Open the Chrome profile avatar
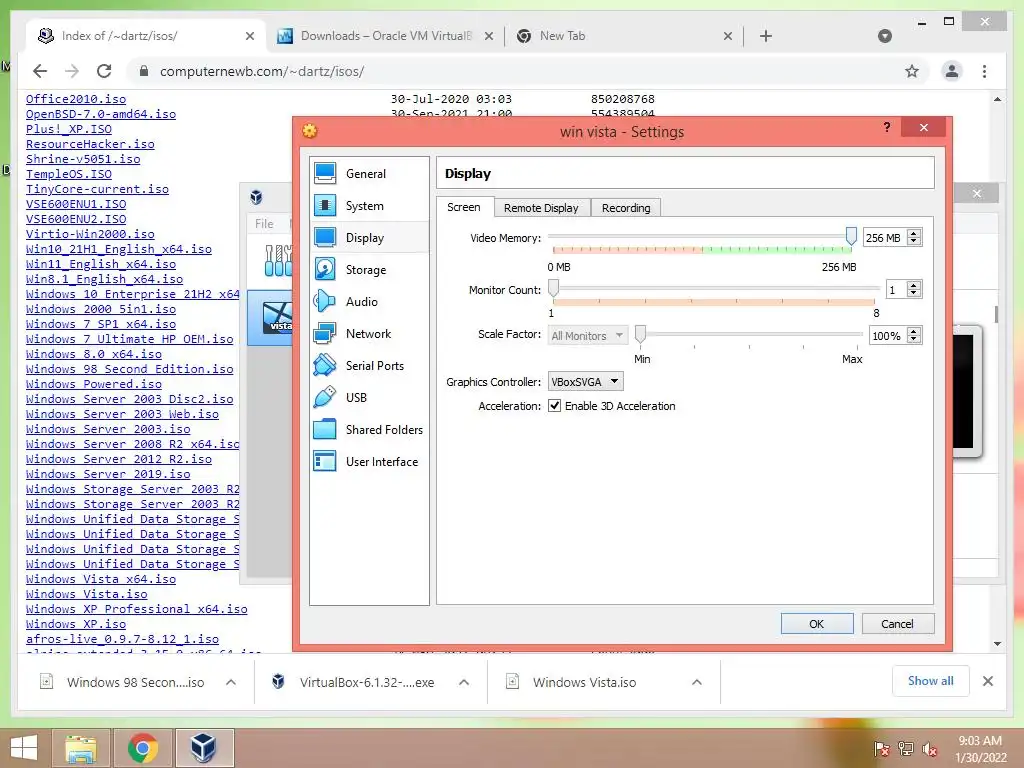This screenshot has height=768, width=1024. pos(952,71)
